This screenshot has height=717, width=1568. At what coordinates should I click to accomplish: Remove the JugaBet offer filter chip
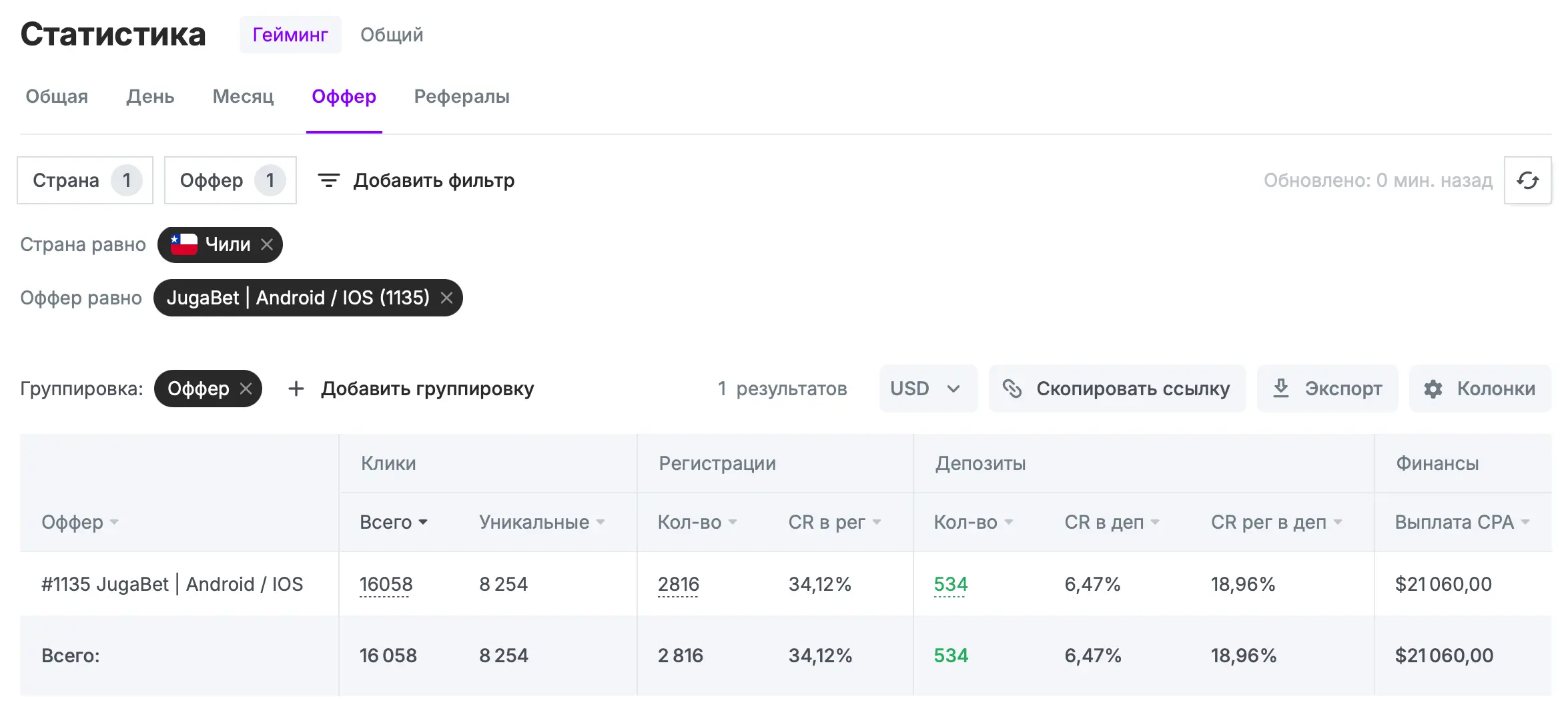tap(446, 298)
